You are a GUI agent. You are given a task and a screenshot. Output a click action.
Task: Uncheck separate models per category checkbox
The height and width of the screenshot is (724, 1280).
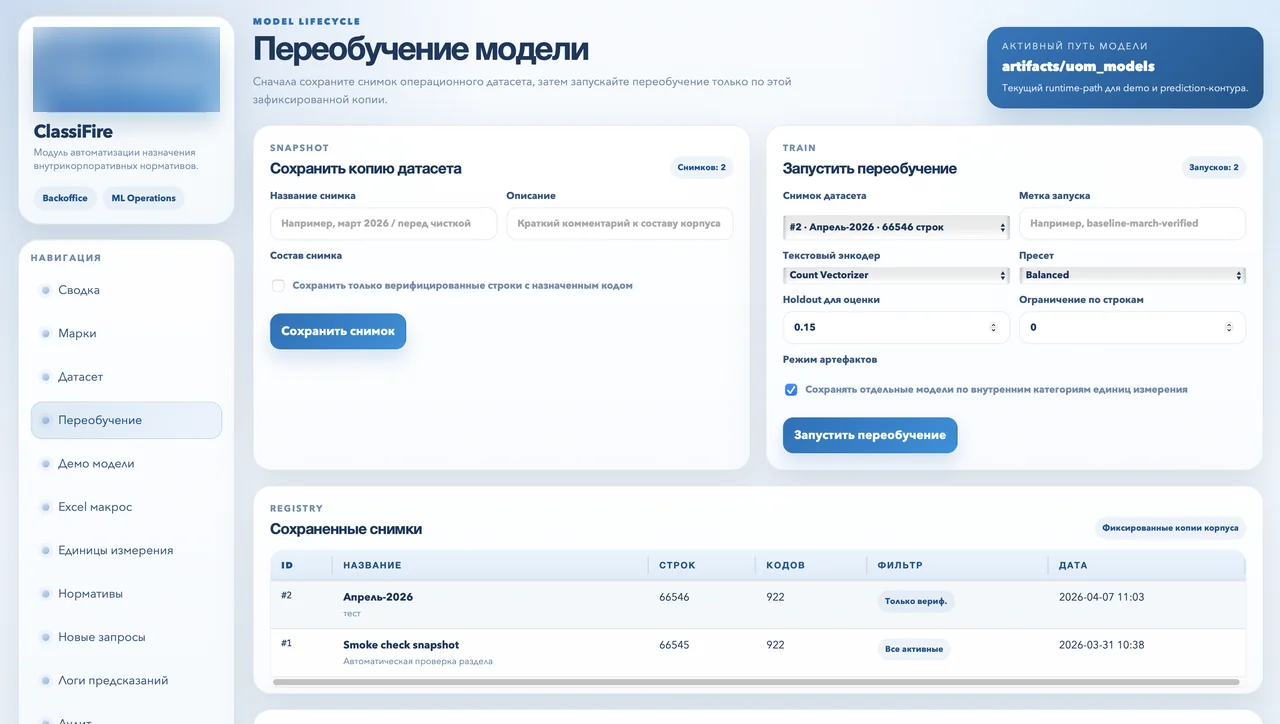pyautogui.click(x=791, y=390)
